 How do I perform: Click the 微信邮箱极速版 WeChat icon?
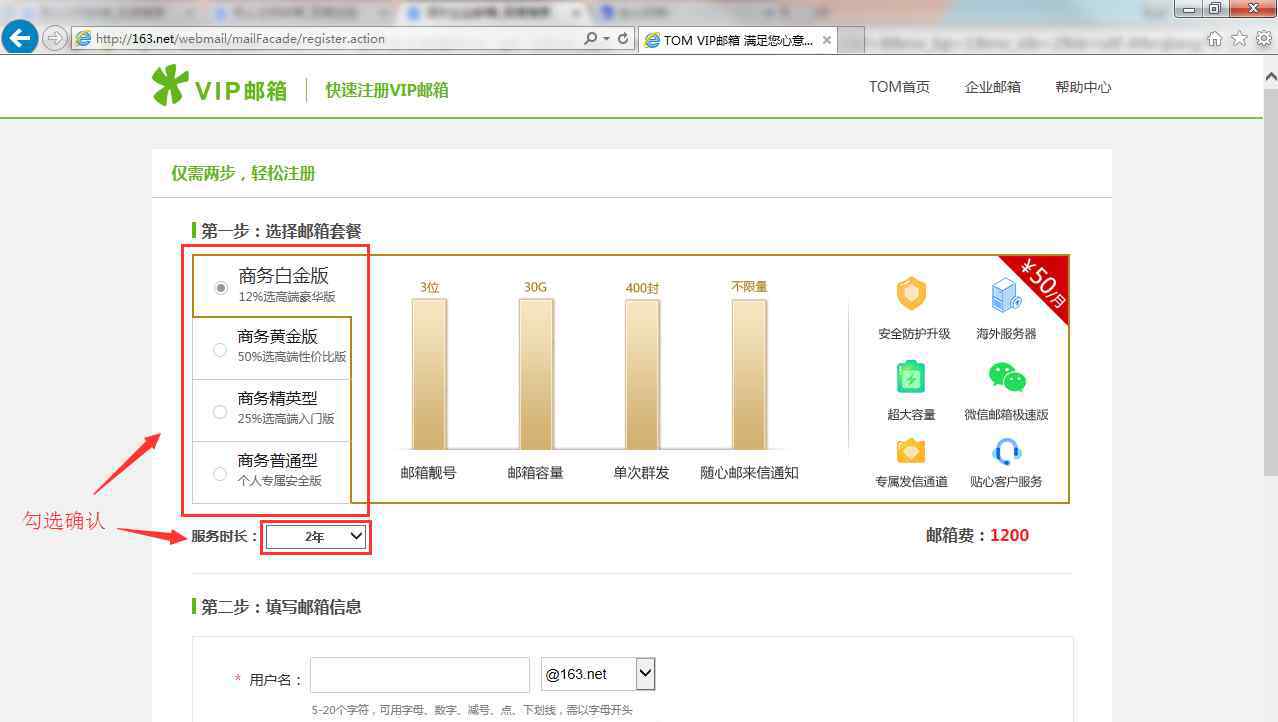[x=1007, y=377]
